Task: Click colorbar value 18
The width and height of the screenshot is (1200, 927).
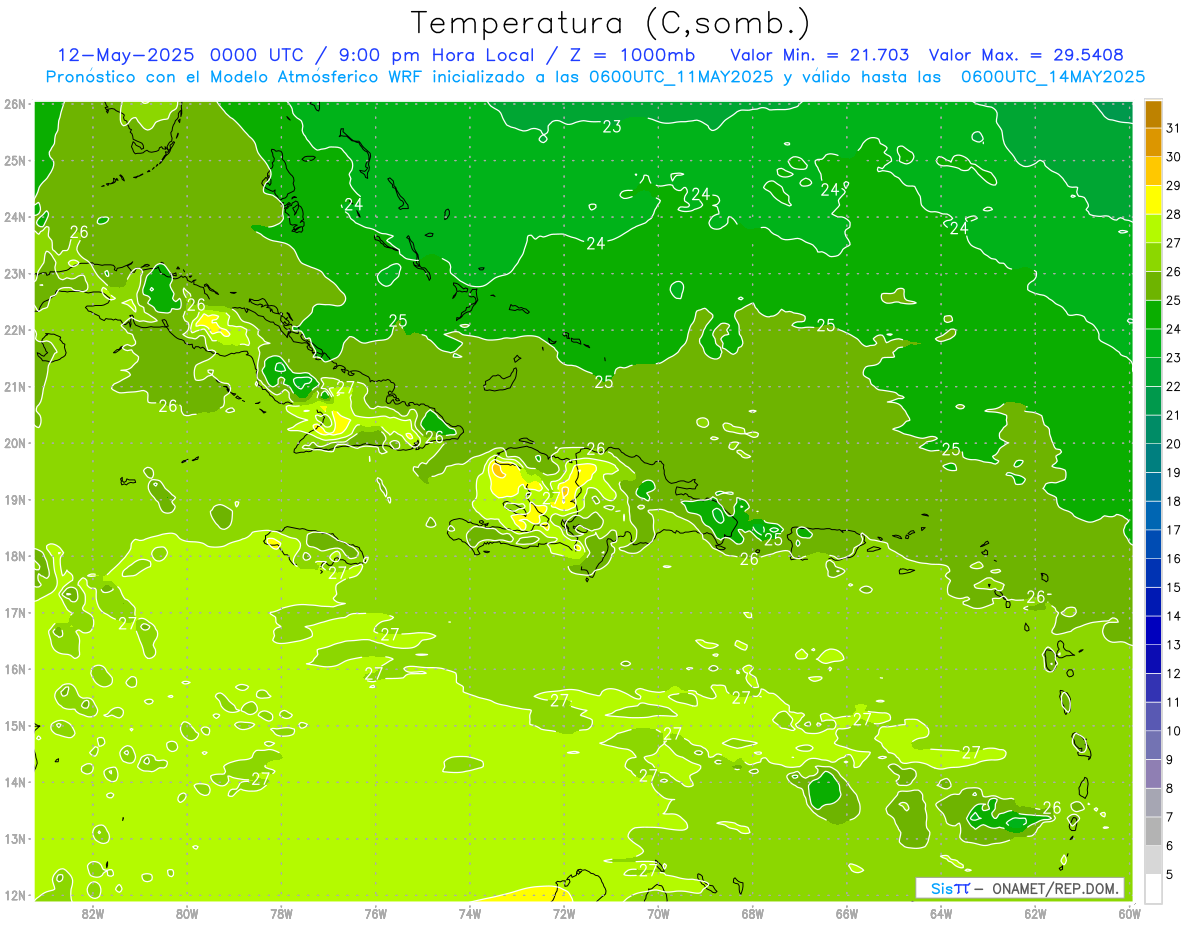Action: tap(1173, 501)
